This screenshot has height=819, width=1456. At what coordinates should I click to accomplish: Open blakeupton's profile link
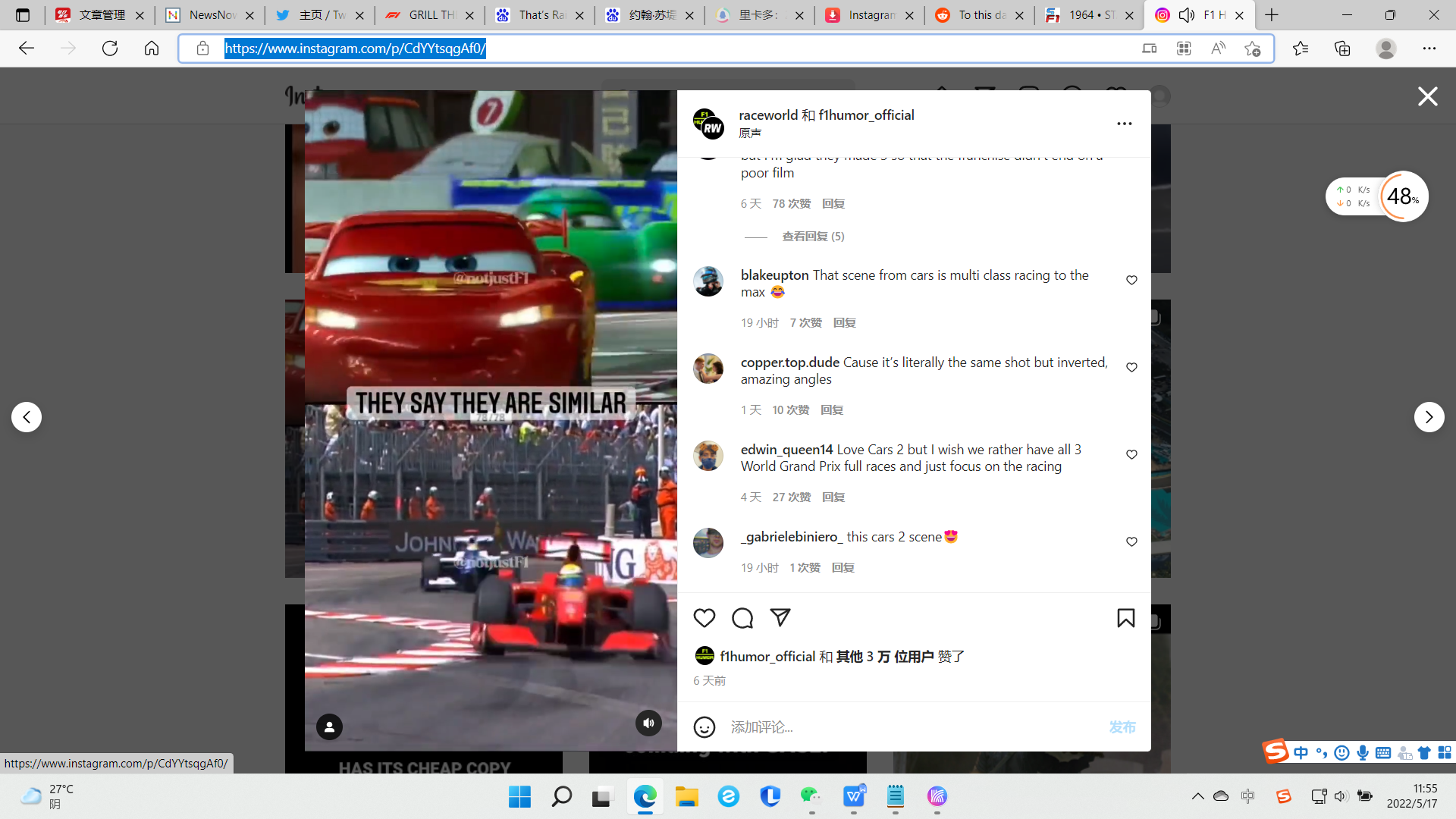pyautogui.click(x=774, y=275)
